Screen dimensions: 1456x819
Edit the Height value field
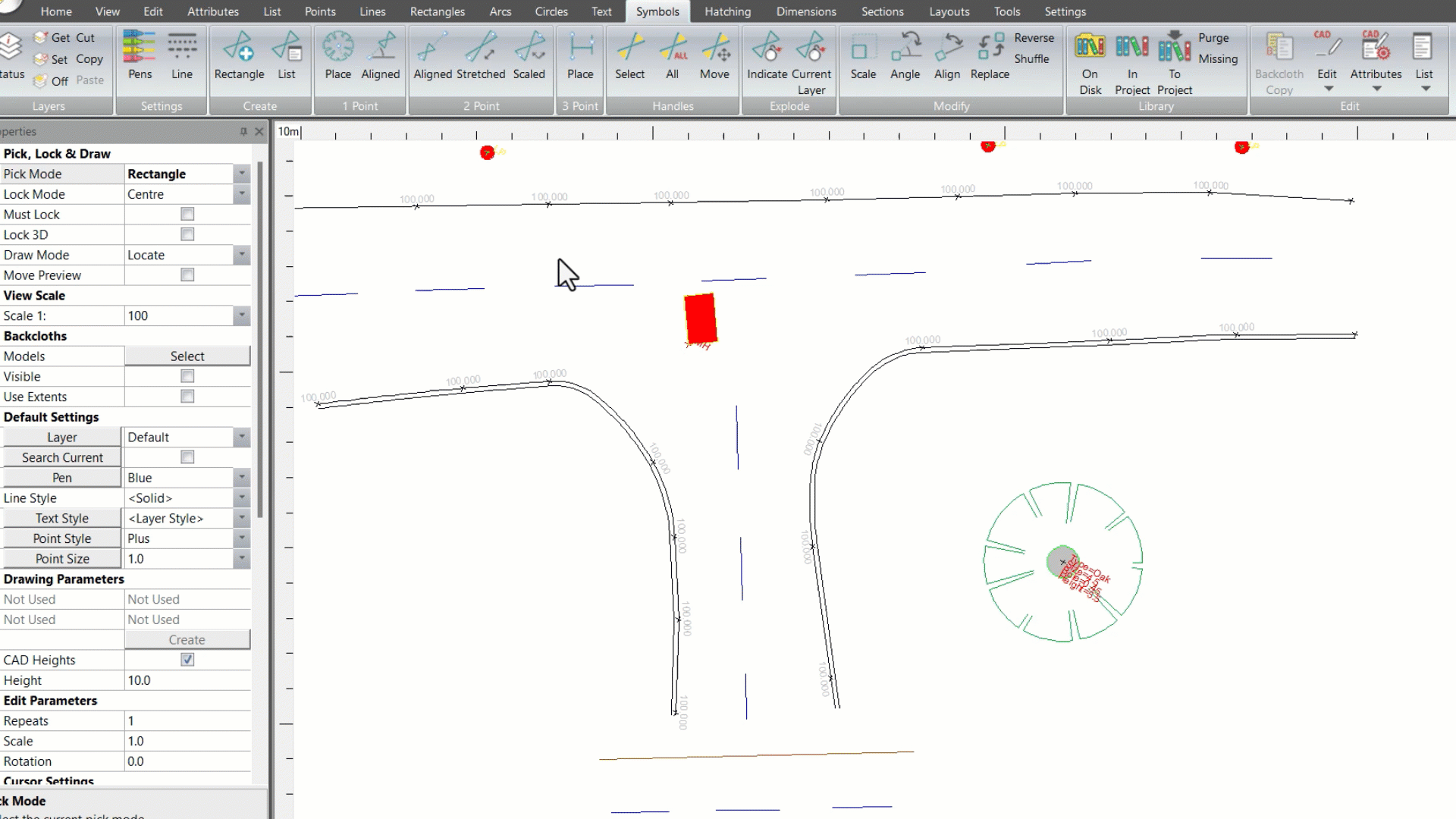tap(182, 680)
